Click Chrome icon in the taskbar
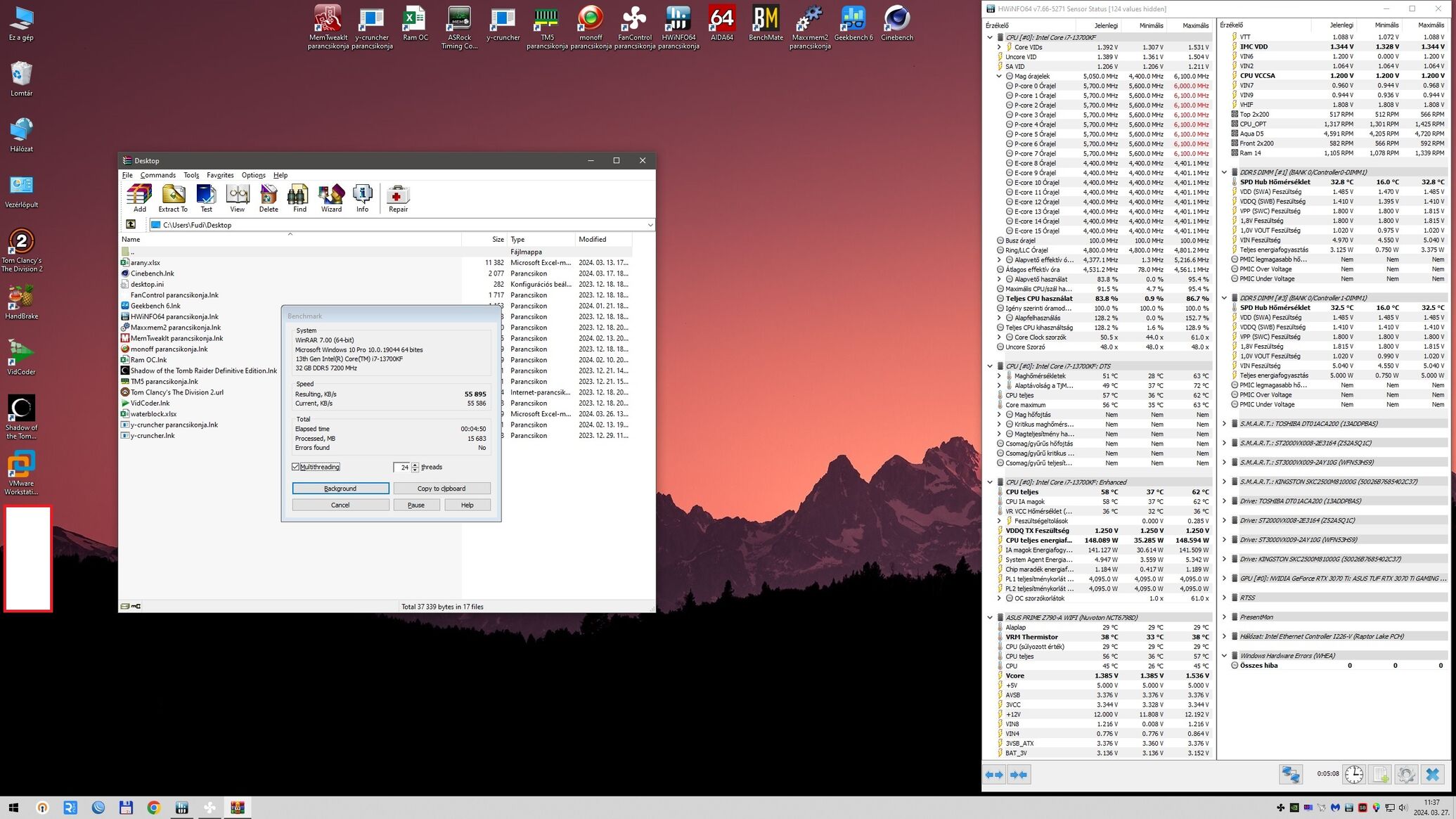The width and height of the screenshot is (1456, 819). 153,808
